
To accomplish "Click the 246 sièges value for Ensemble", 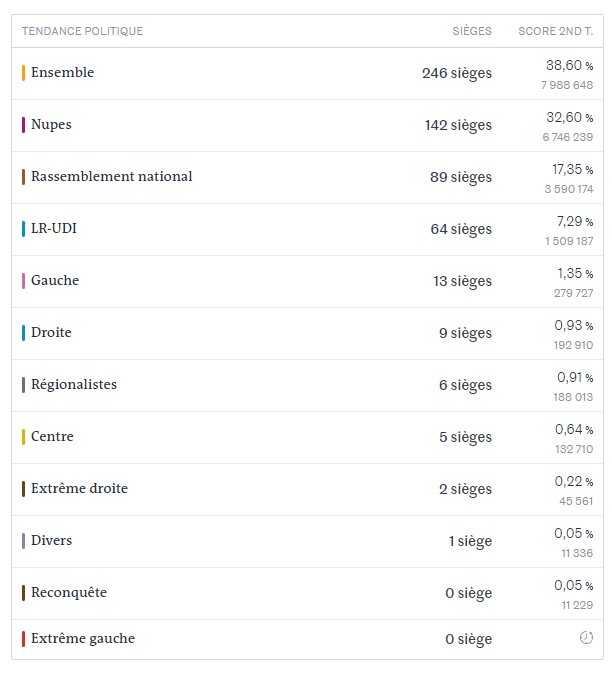I will (456, 73).
